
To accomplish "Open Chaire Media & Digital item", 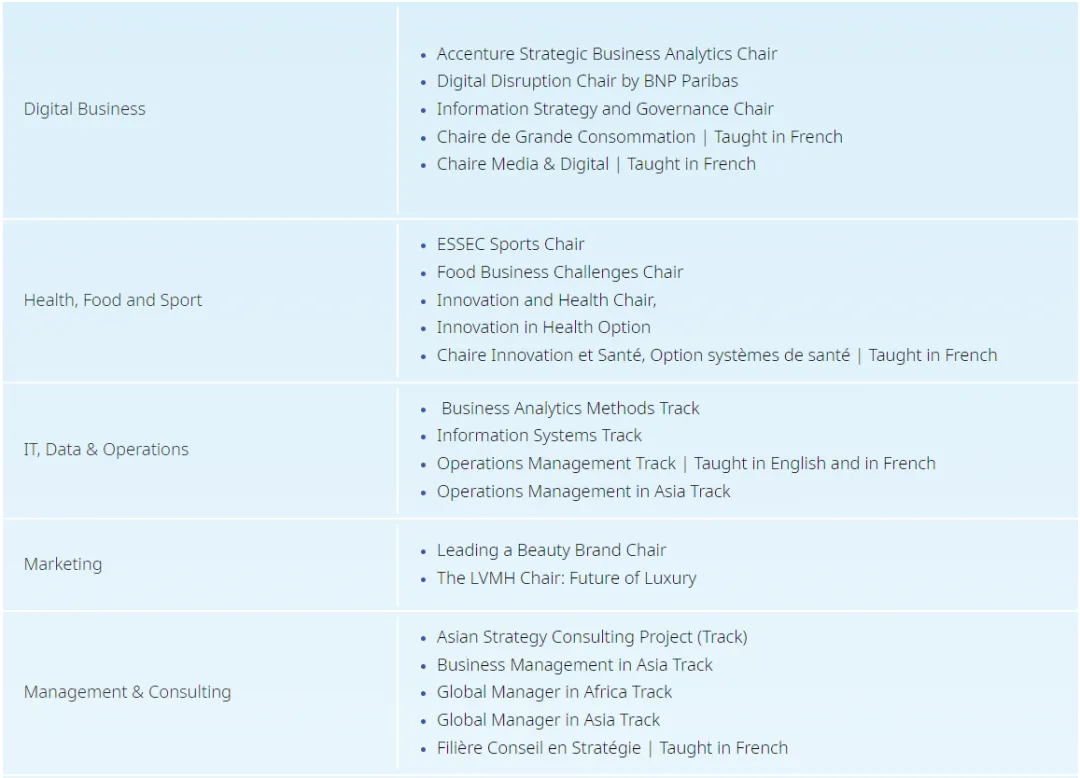I will pos(596,165).
